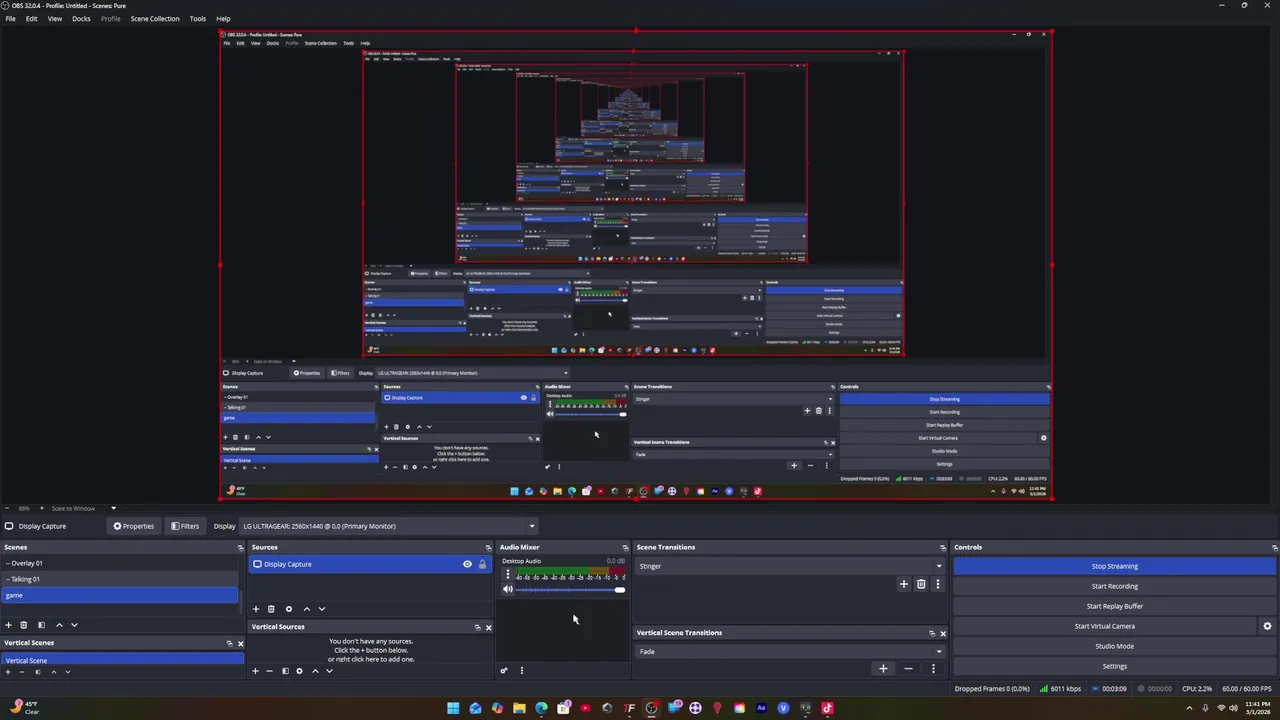
Task: Open gear settings in the Vertical Sources toolbar
Action: coord(299,671)
